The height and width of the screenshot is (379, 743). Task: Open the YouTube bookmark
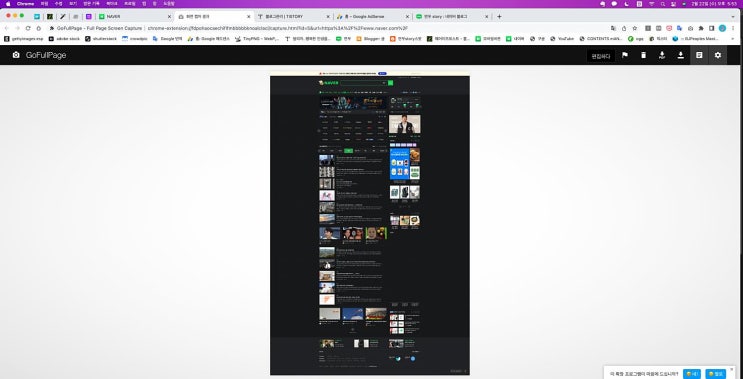562,39
